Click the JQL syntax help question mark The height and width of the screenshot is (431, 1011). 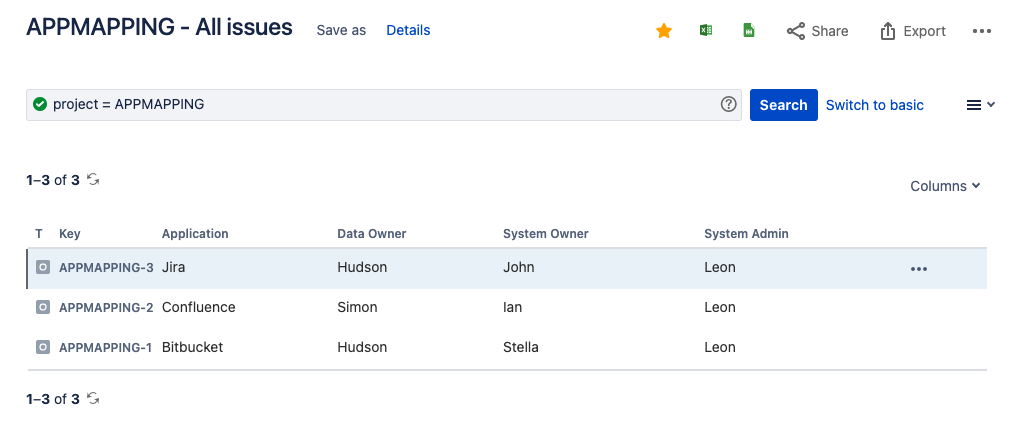[x=728, y=104]
